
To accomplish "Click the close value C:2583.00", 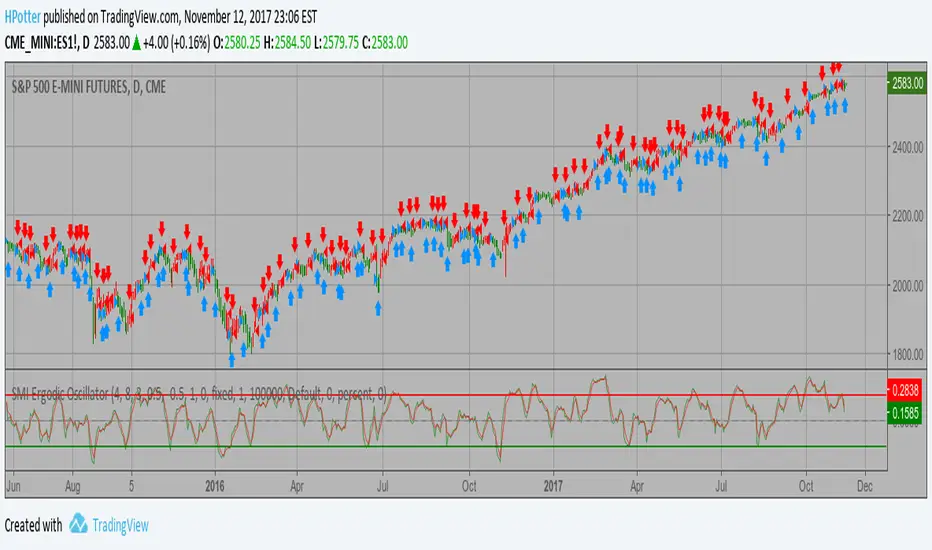I will (385, 43).
